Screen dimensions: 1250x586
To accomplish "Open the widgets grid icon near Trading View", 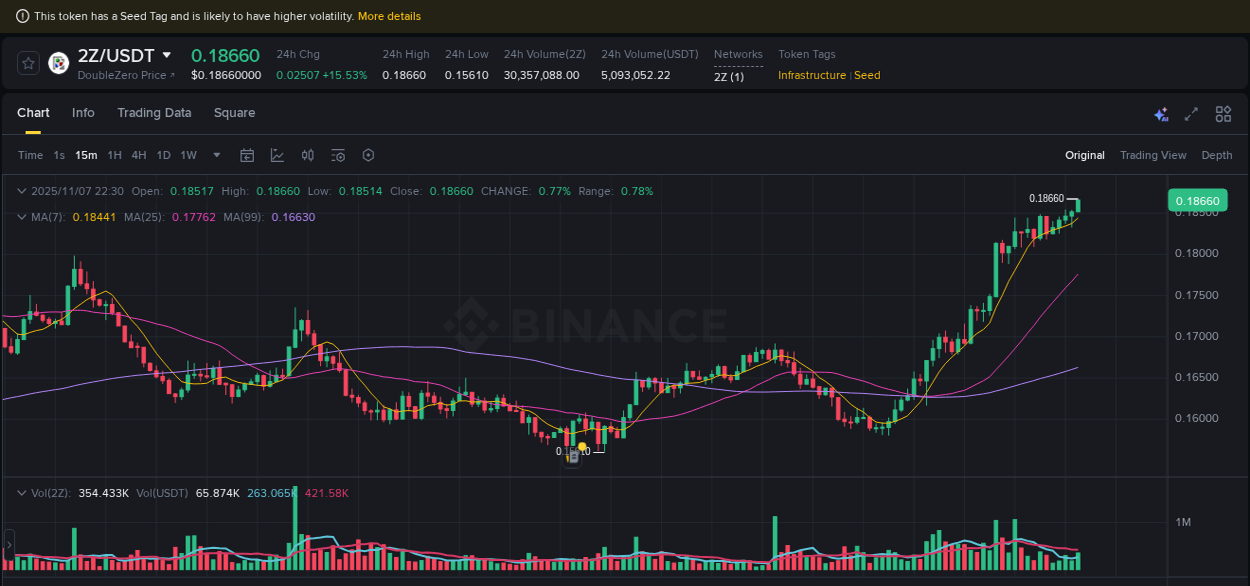I will 1222,115.
